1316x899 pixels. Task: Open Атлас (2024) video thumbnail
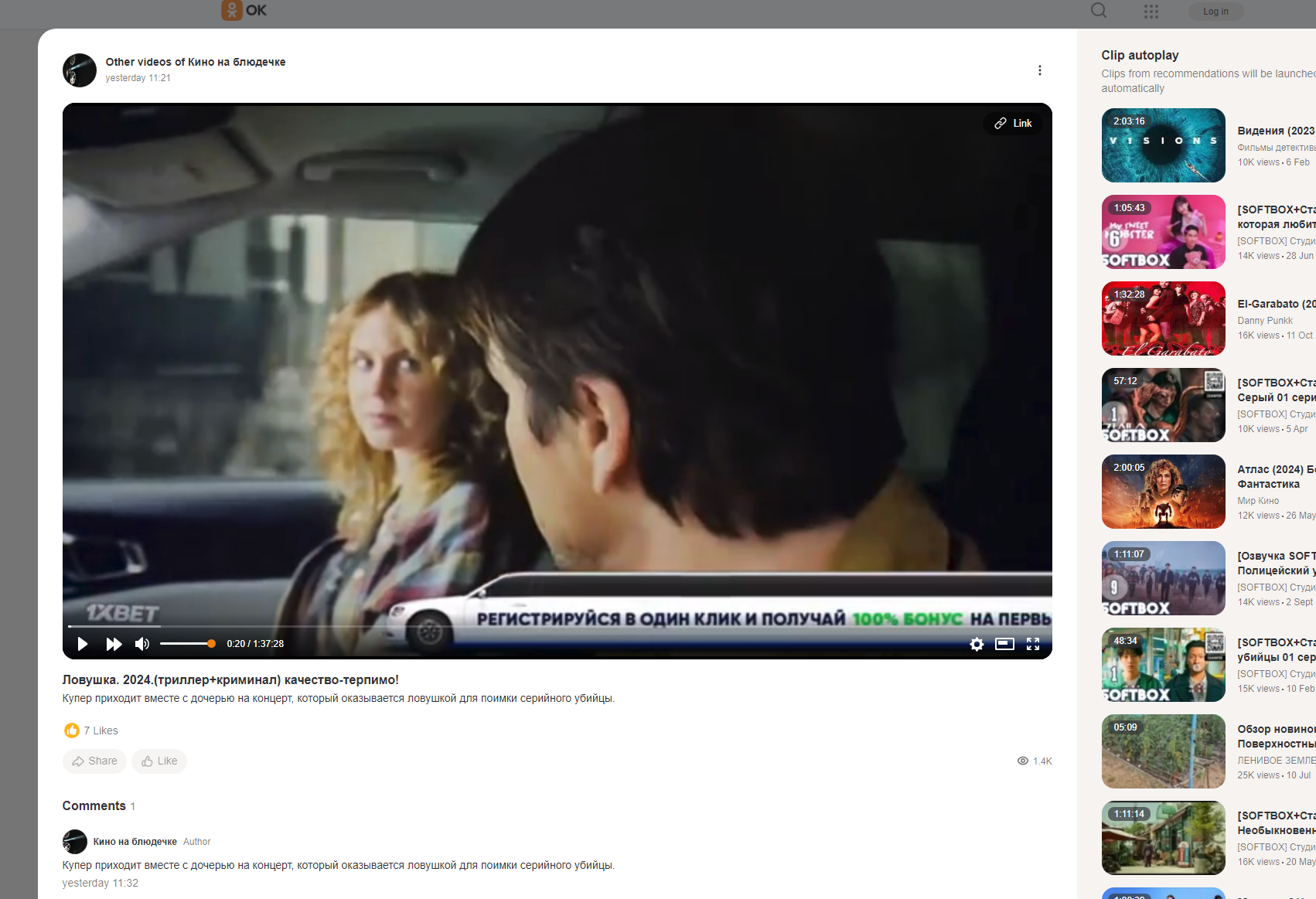tap(1163, 492)
